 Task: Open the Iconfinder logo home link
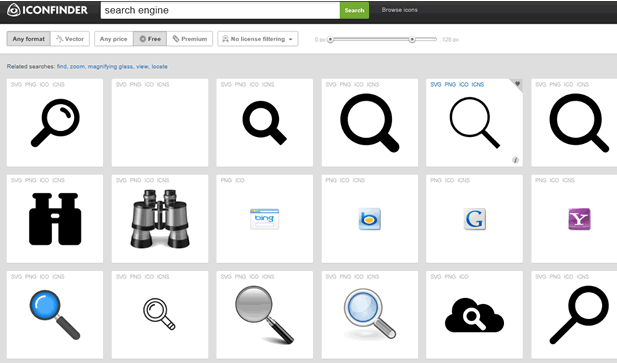(47, 10)
